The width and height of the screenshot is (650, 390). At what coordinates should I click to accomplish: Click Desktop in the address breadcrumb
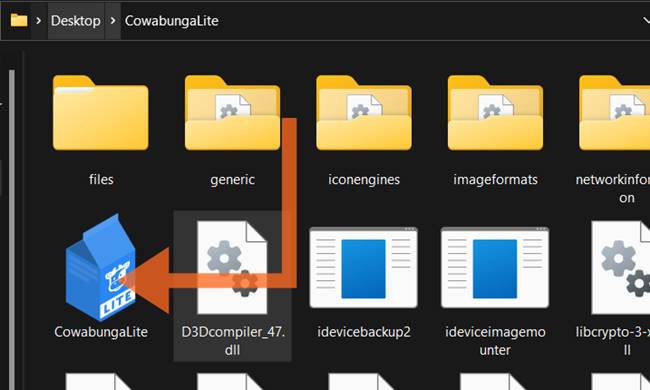(75, 21)
